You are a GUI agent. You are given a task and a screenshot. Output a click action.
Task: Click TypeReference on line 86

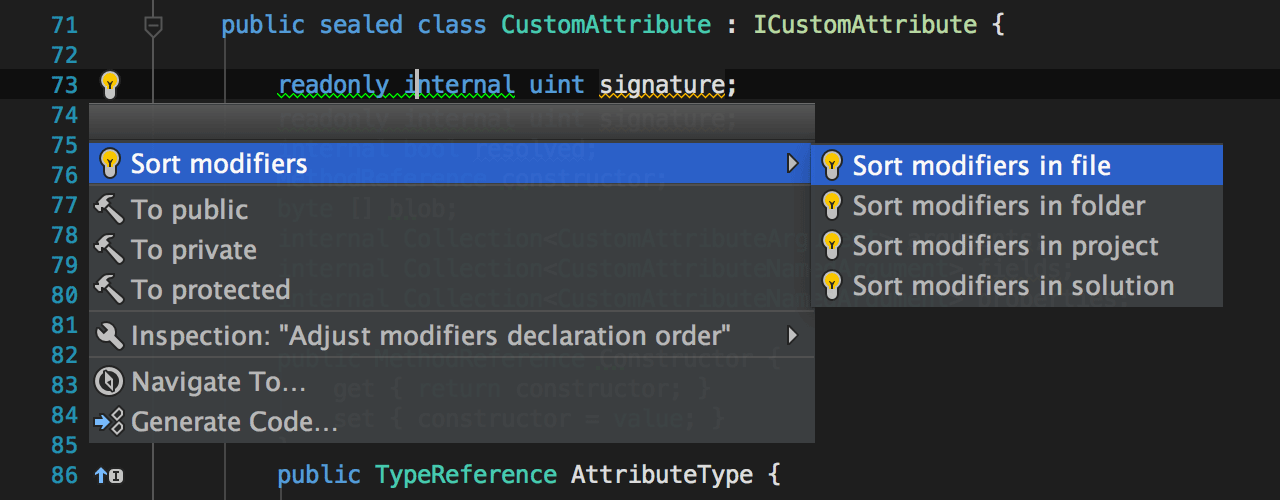[465, 474]
